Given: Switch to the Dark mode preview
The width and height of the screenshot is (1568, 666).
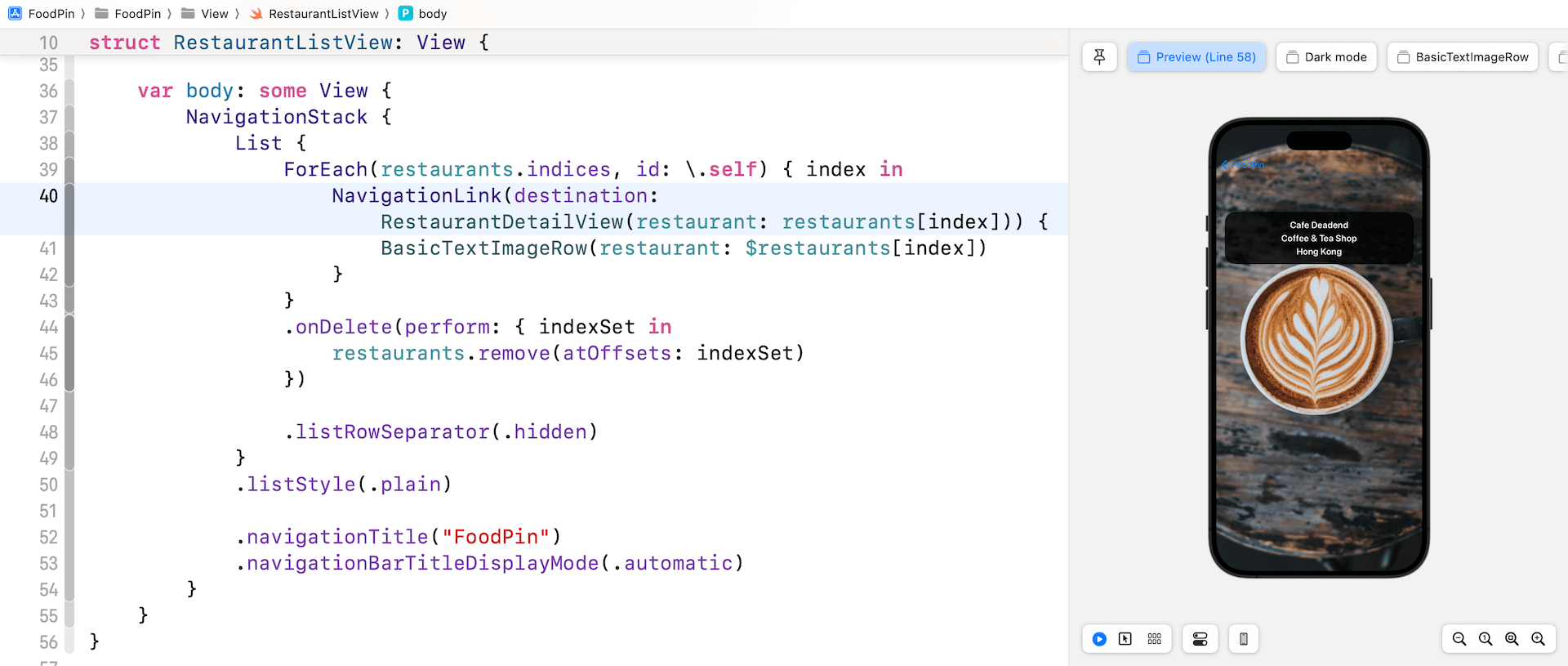Looking at the screenshot, I should click(x=1326, y=57).
